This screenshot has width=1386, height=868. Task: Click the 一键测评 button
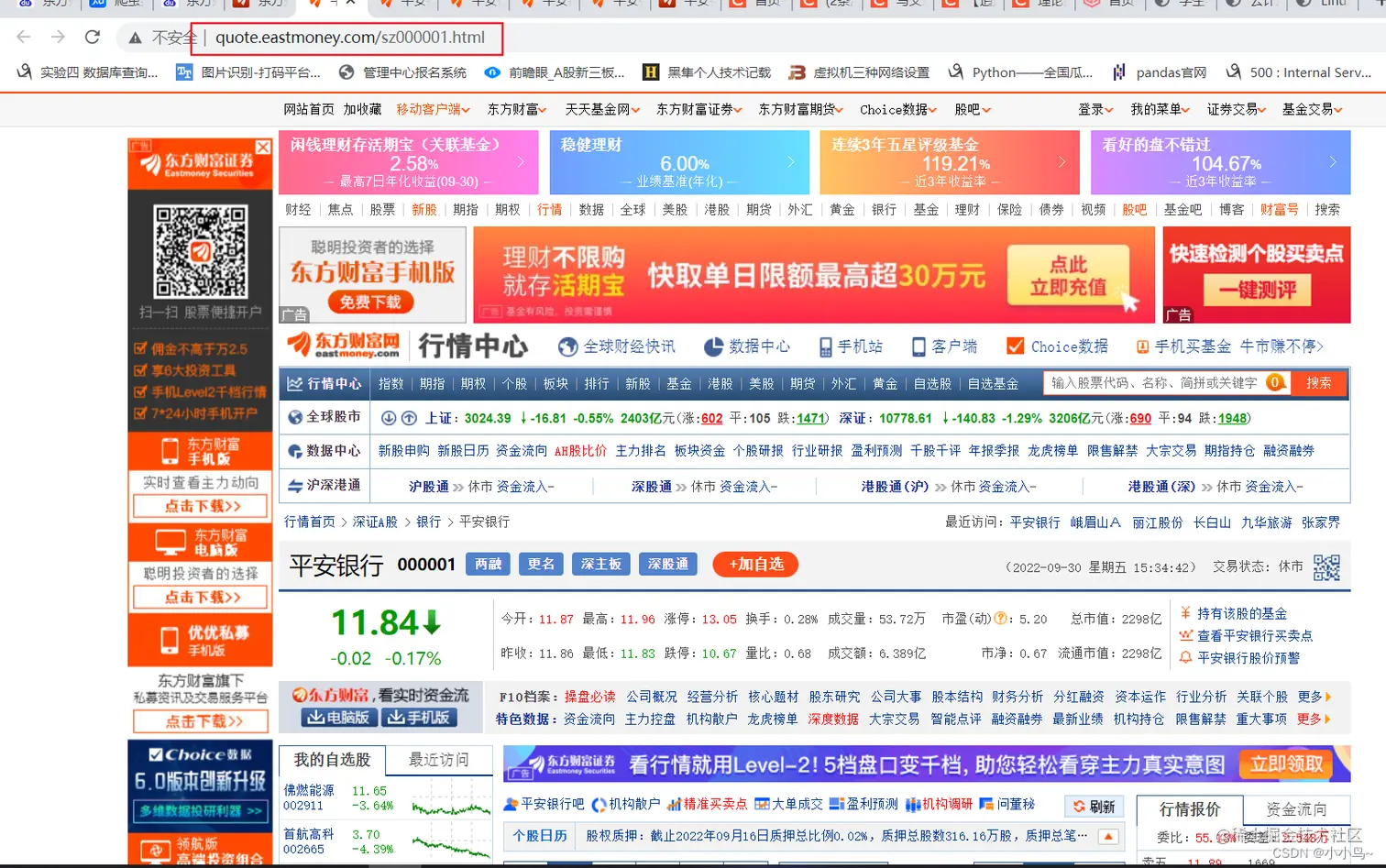coord(1257,291)
